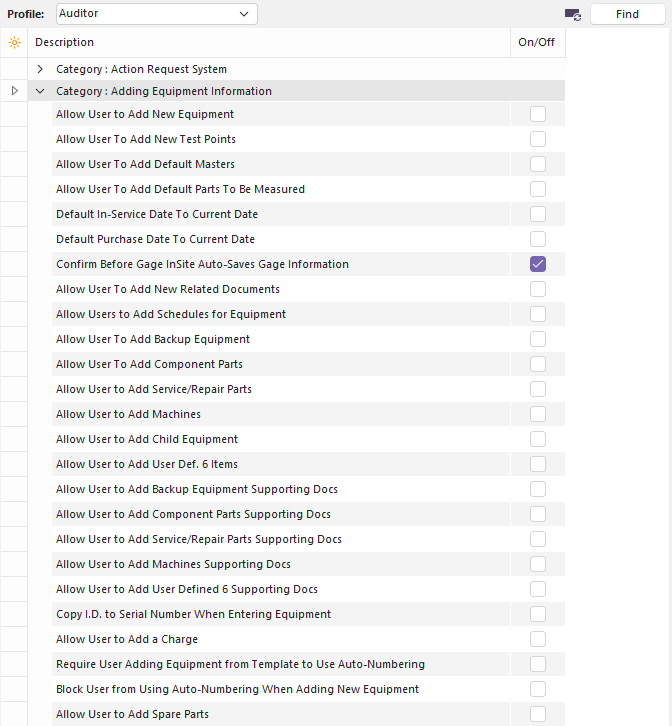
Task: Enable Block User from Using Auto-Numbering
Action: [538, 689]
